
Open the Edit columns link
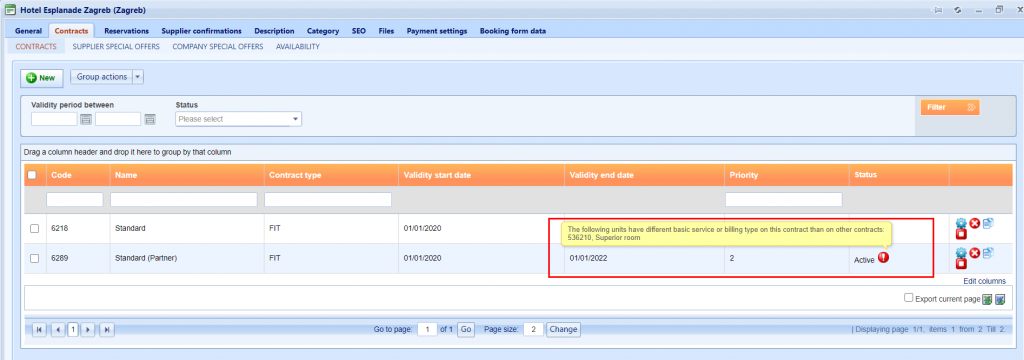click(984, 281)
